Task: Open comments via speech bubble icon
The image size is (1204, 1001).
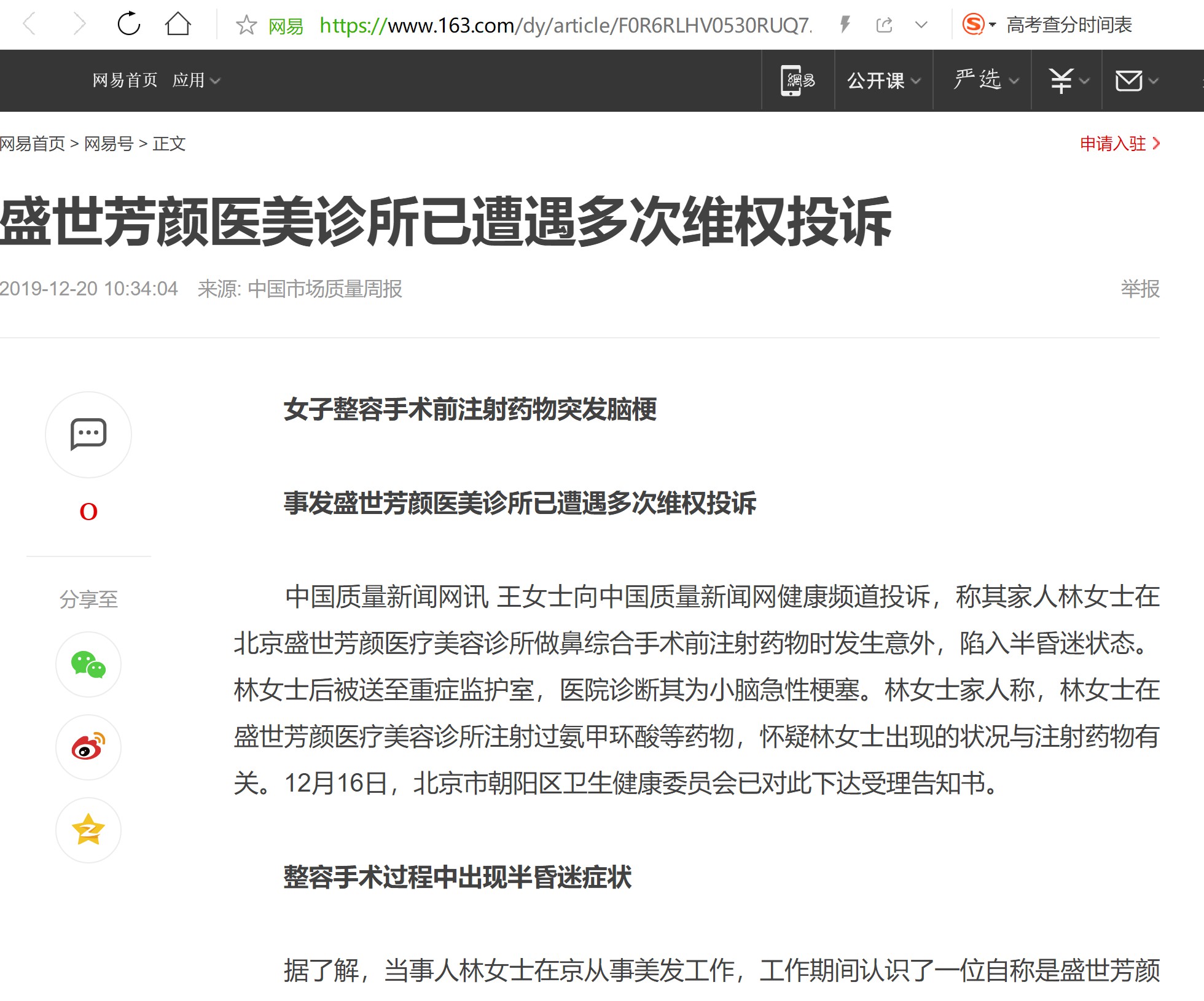Action: point(88,435)
